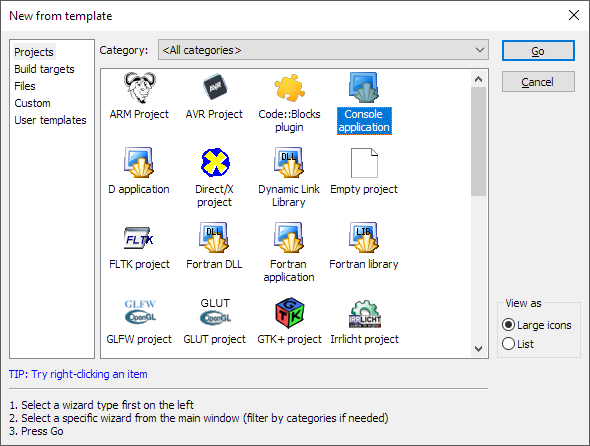Close the New from template window
This screenshot has width=590, height=446.
point(574,15)
